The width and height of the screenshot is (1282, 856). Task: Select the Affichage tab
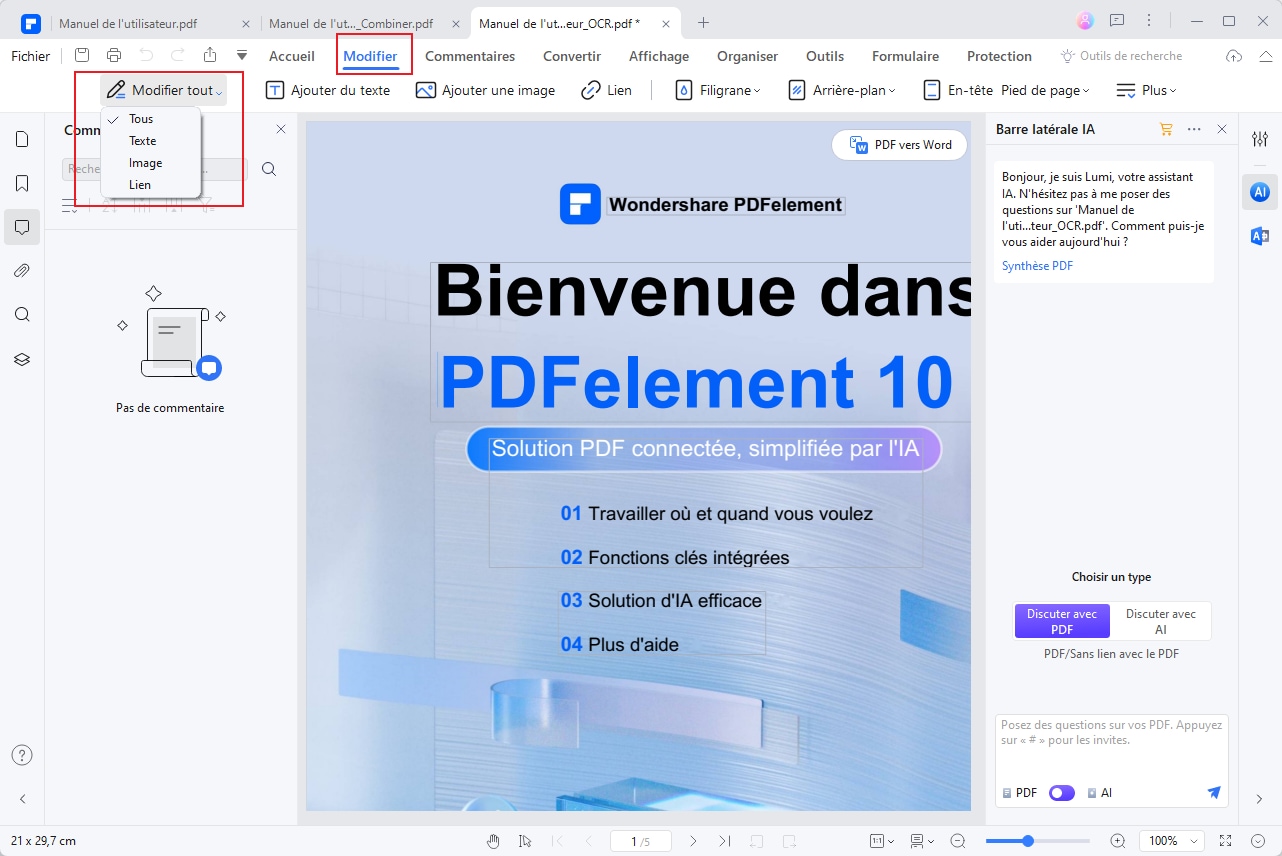[x=659, y=56]
